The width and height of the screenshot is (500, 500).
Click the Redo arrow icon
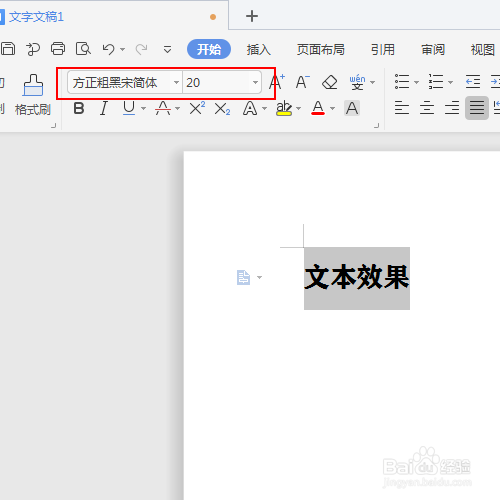click(x=141, y=49)
